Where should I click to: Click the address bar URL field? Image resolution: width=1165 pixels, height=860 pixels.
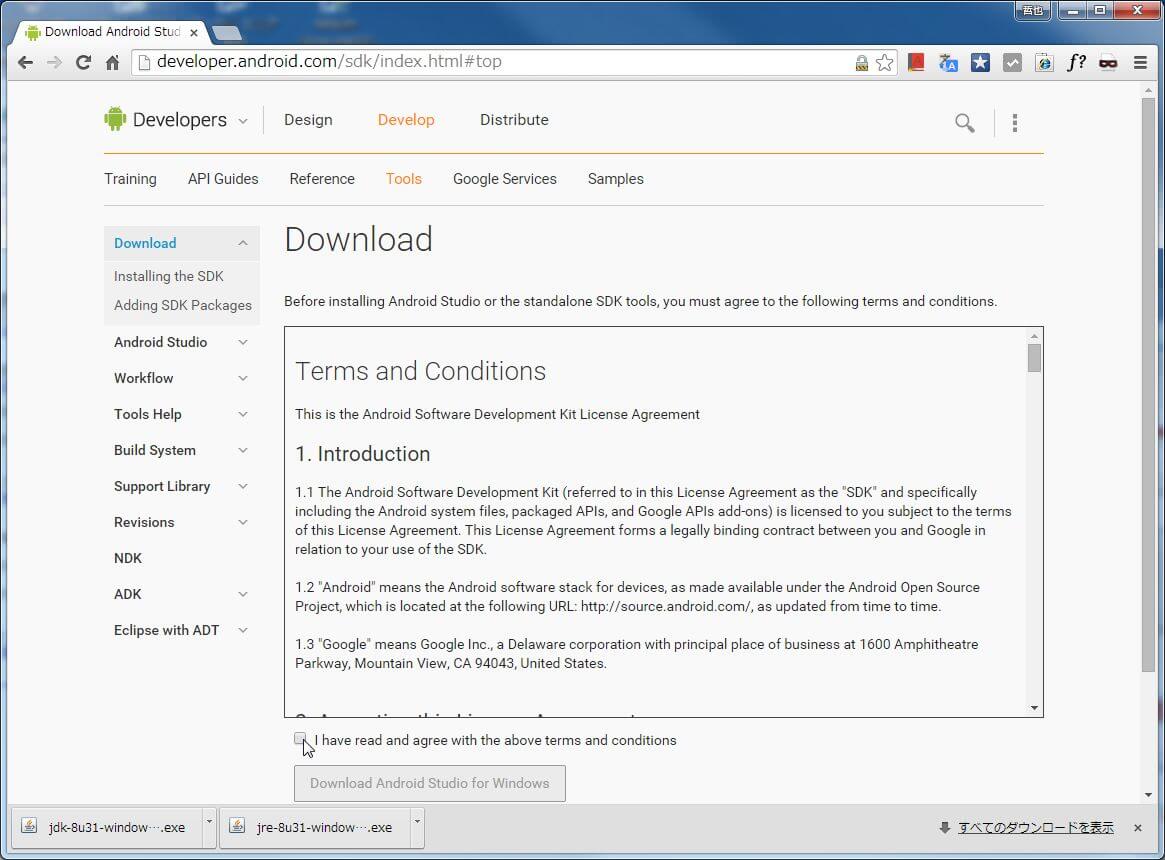click(x=500, y=62)
